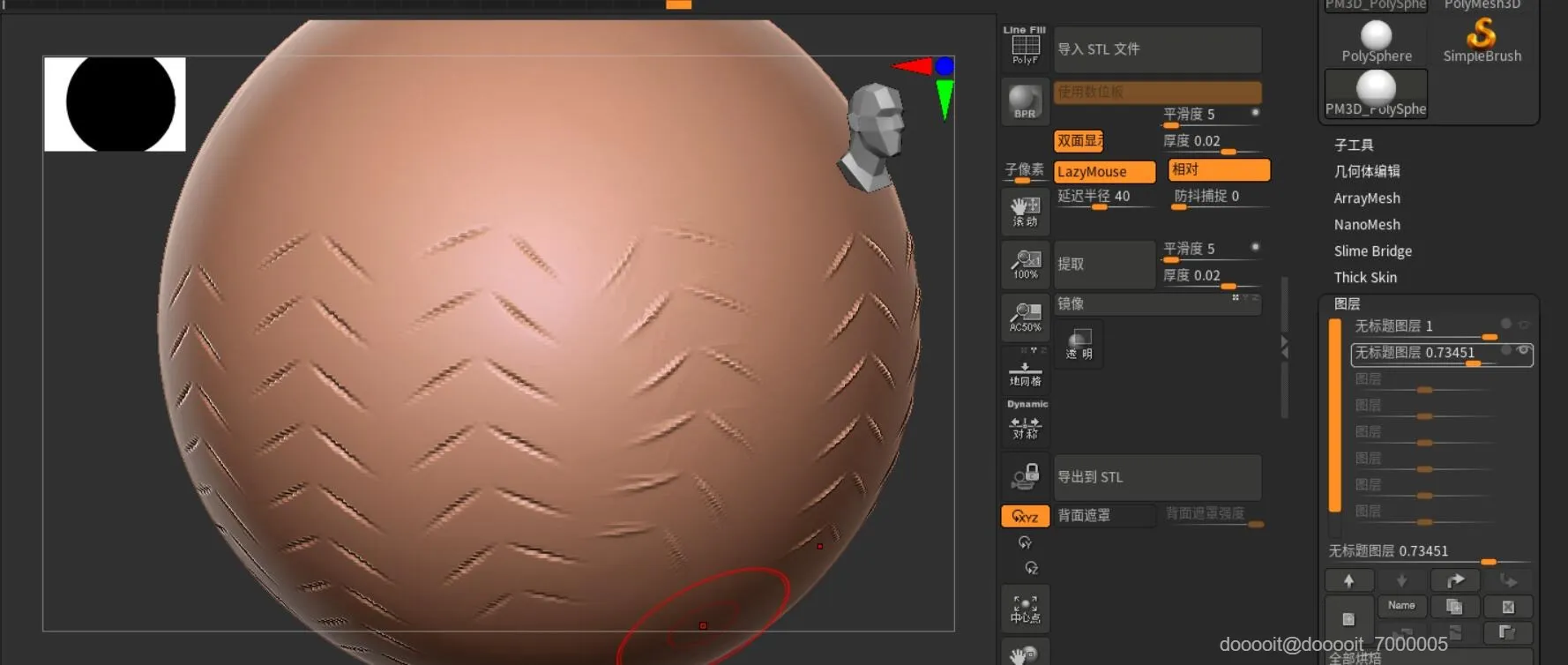Viewport: 1568px width, 665px height.
Task: Click the curved-arrow layer icon beside the down arrow
Action: tap(1454, 580)
